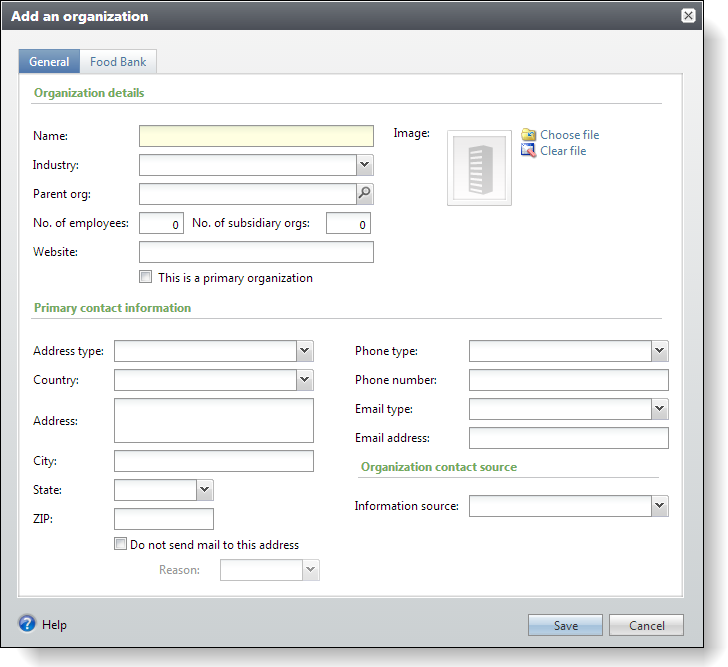Expand the Information source dropdown
Image resolution: width=728 pixels, height=667 pixels.
click(659, 506)
